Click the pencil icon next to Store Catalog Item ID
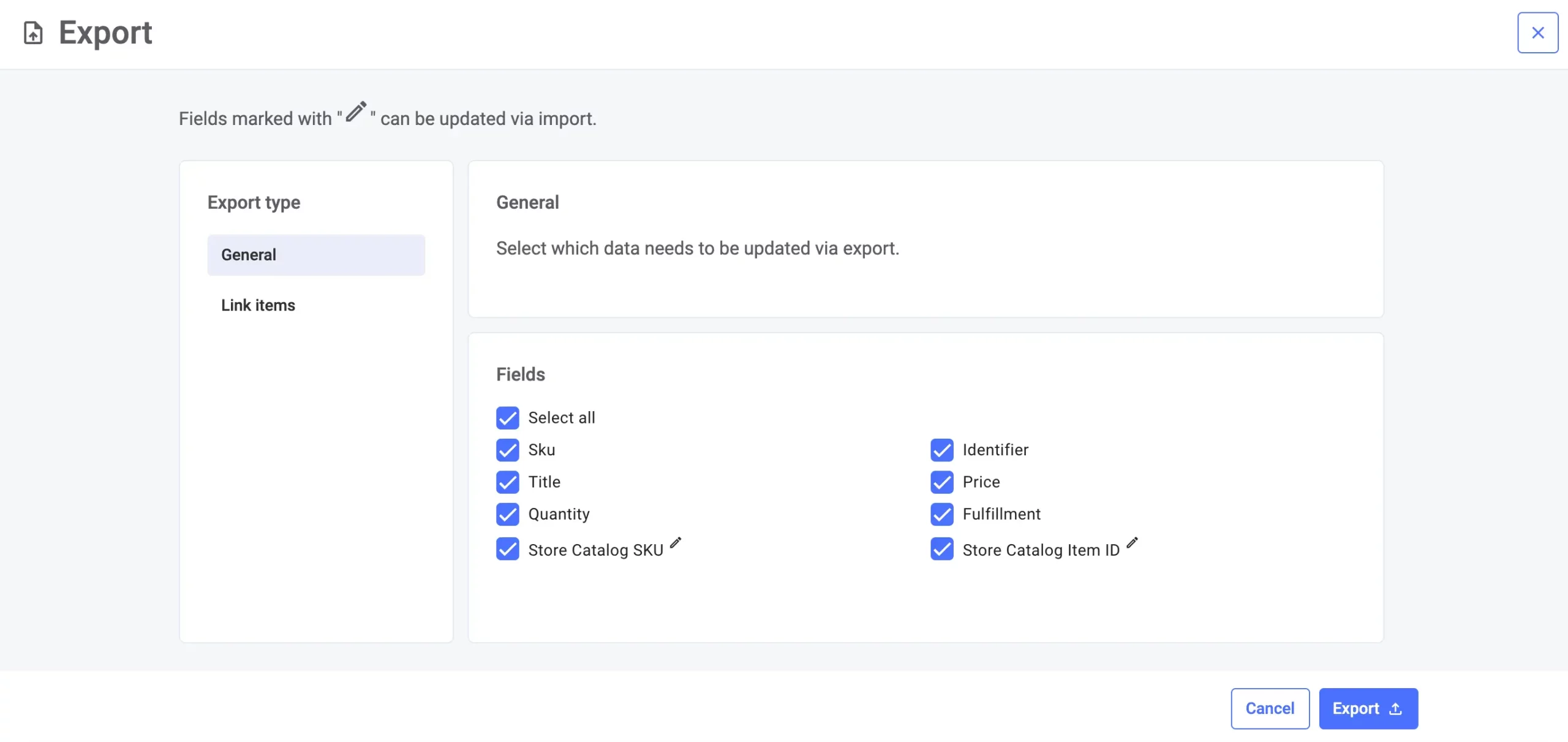The image size is (1568, 742). (x=1132, y=543)
